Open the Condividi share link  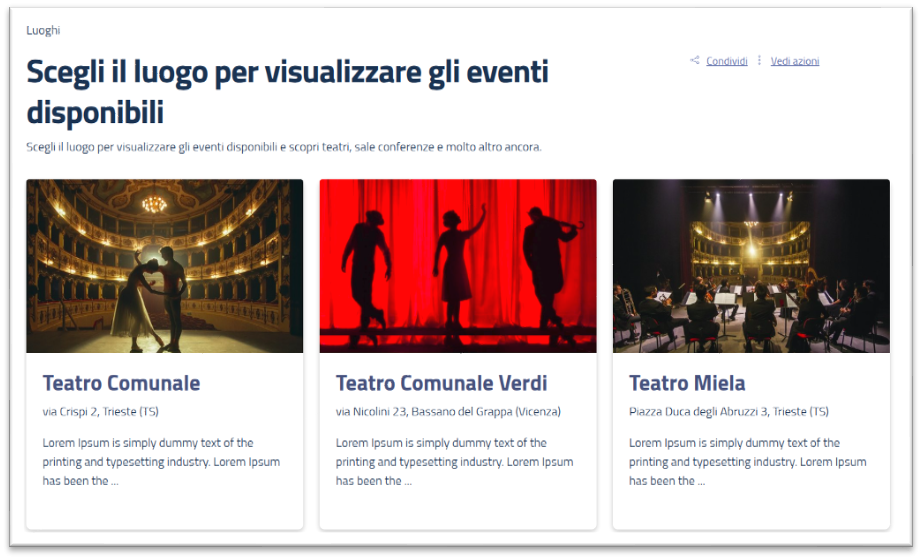(727, 61)
